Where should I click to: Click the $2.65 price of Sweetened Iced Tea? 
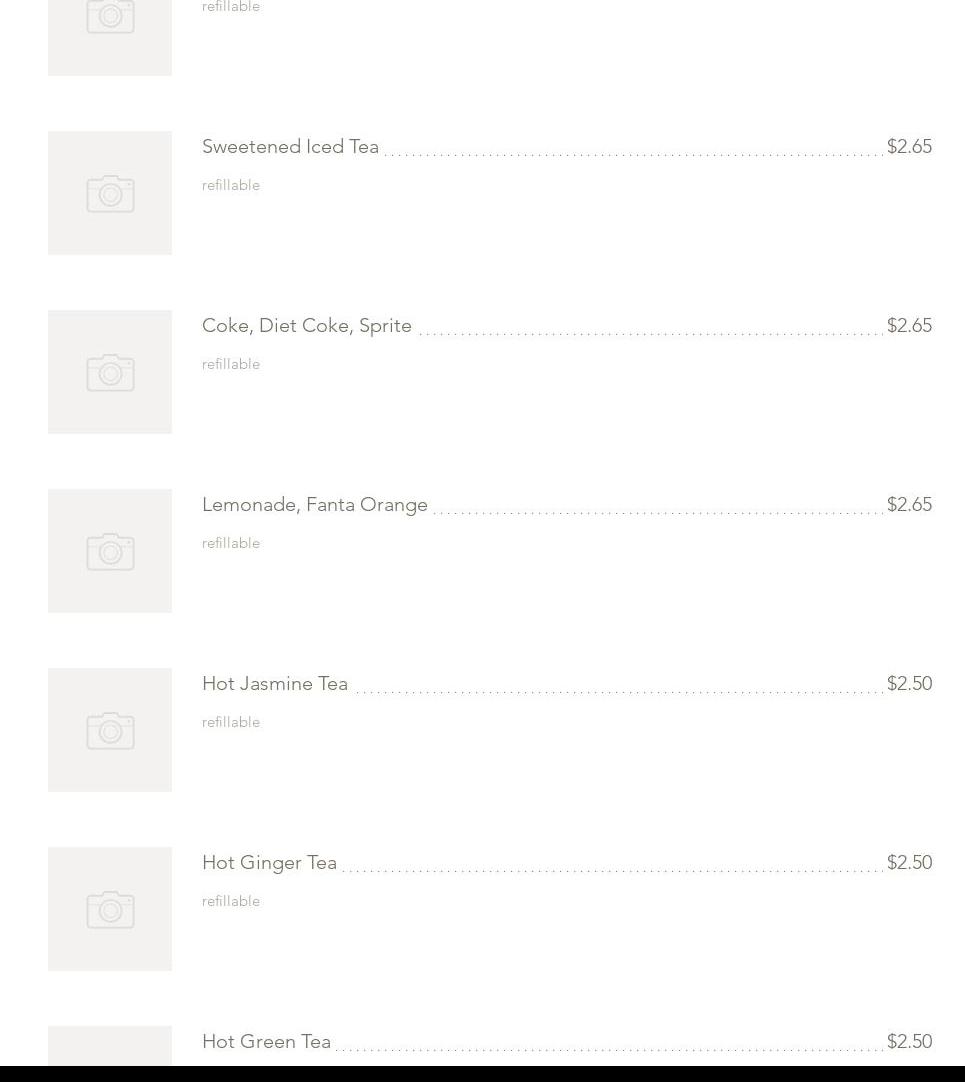(909, 147)
